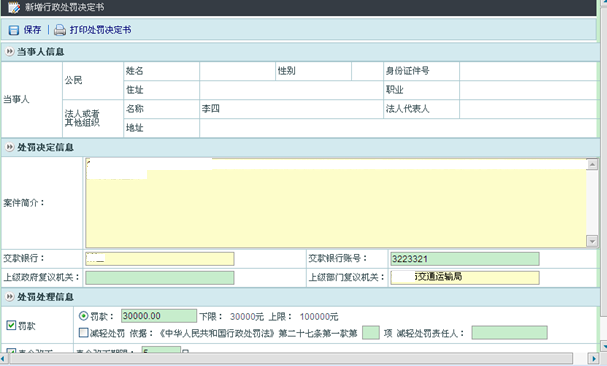Click horizontal scrollbar left arrow

pos(4,358)
